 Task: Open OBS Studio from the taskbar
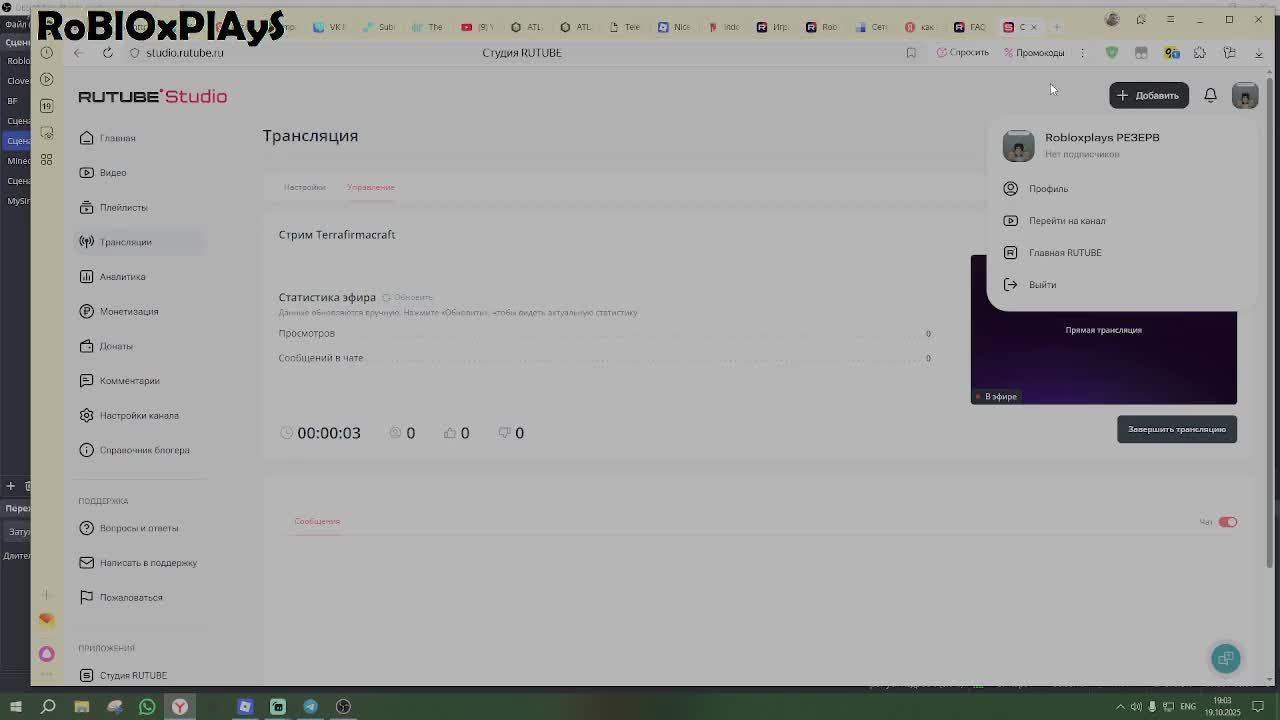click(344, 707)
